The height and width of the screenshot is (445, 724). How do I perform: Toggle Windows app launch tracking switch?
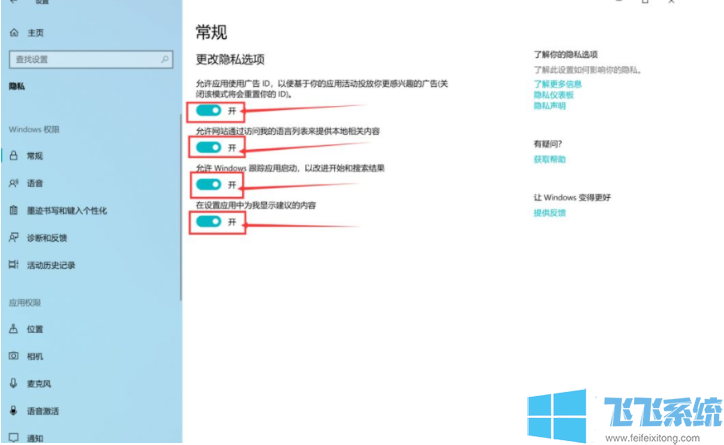[x=209, y=185]
